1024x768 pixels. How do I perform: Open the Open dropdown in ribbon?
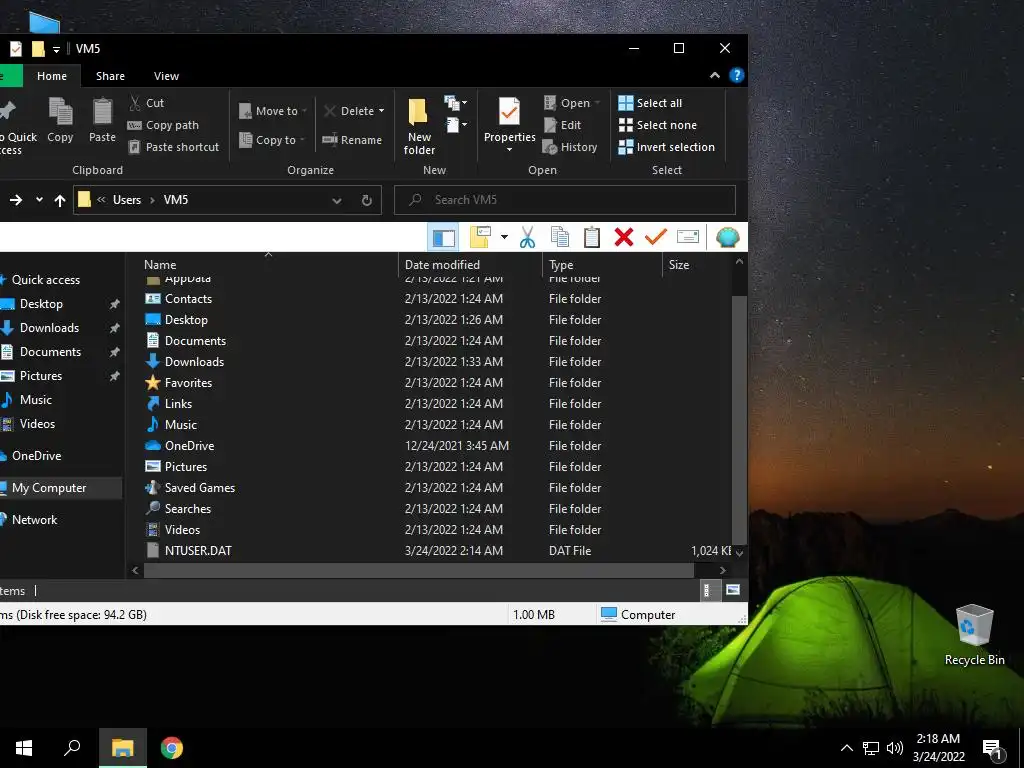tap(571, 103)
